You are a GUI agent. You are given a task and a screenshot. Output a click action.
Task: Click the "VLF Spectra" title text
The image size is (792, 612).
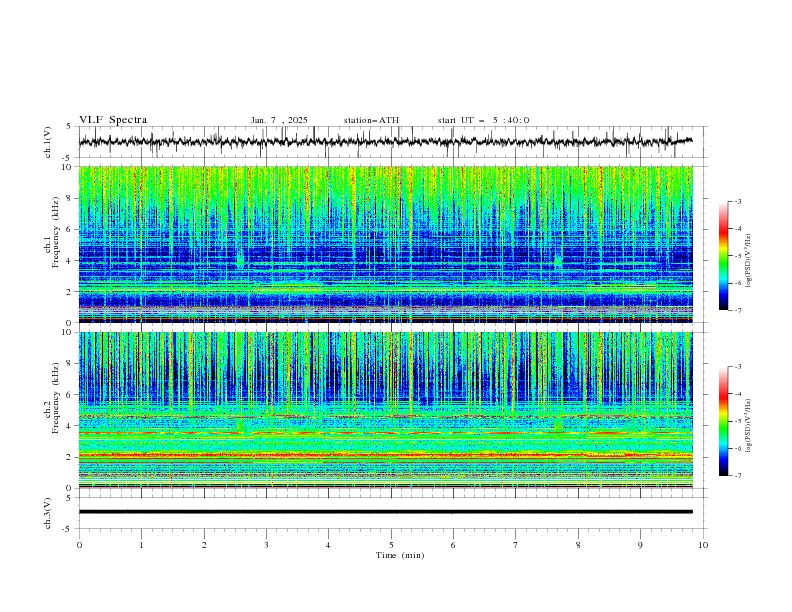tap(113, 120)
